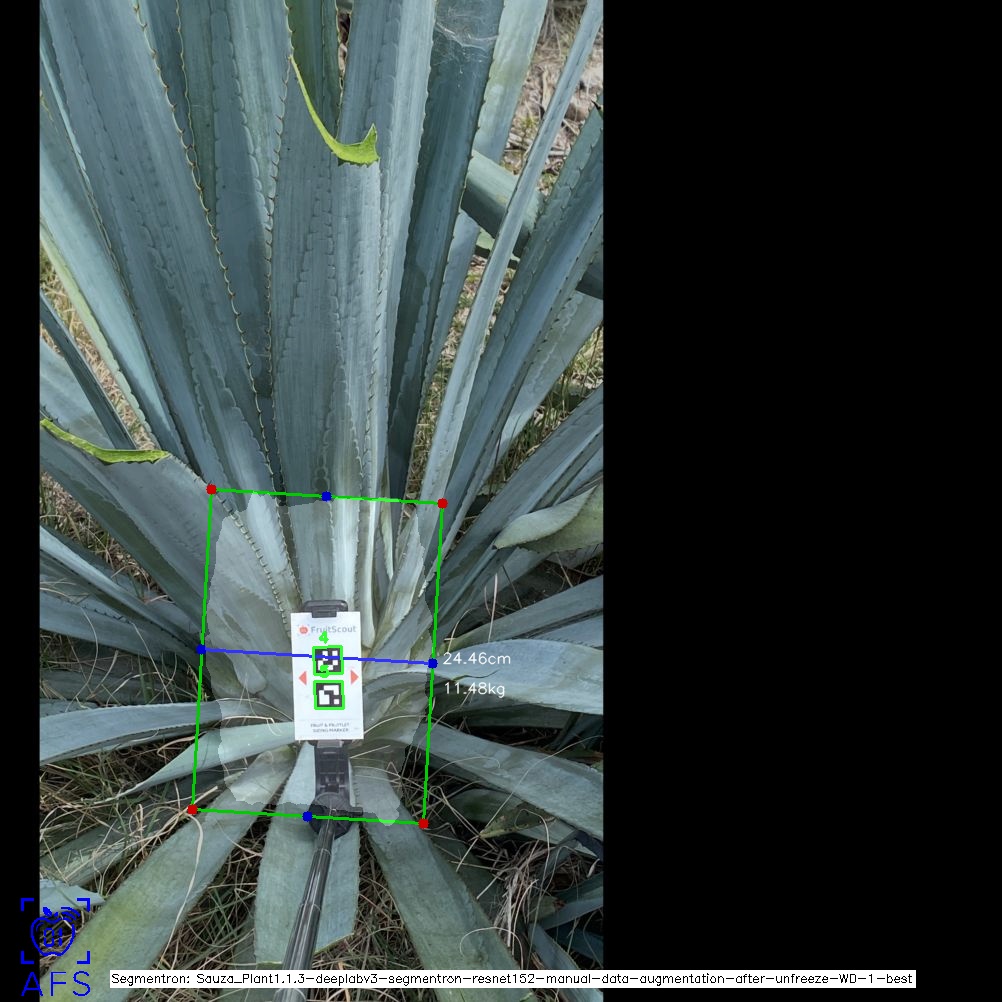Screen dimensions: 1002x1002
Task: Select blue midpoint on top green edge
Action: [x=327, y=497]
